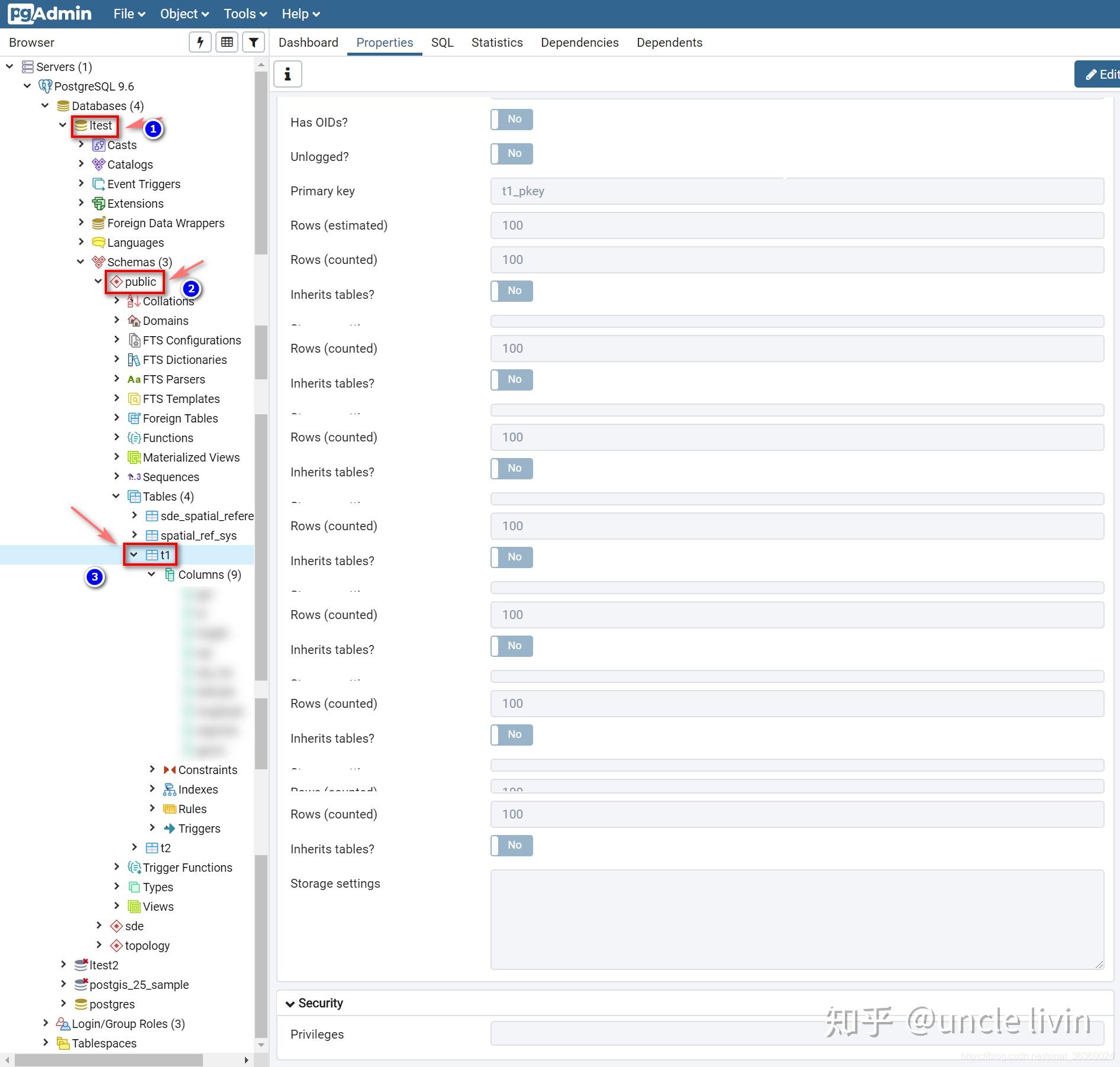Toggle the first Inherits tables? switch
This screenshot has width=1120, height=1067.
pyautogui.click(x=511, y=291)
